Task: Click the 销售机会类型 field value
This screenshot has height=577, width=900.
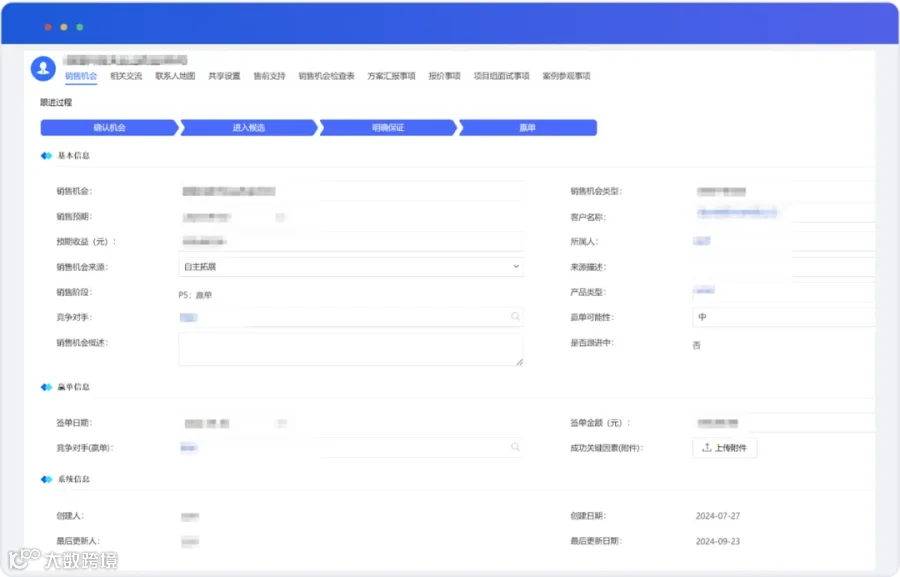Action: point(721,191)
